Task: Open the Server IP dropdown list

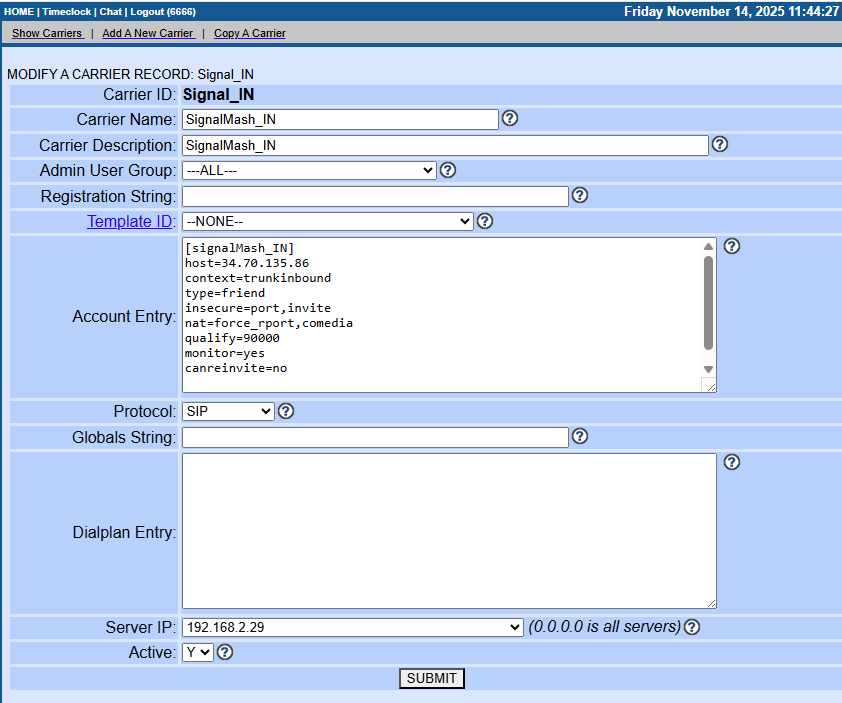Action: pyautogui.click(x=352, y=627)
